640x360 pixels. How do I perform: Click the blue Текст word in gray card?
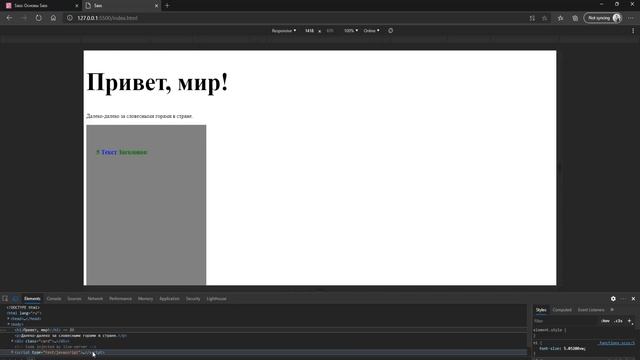(109, 152)
